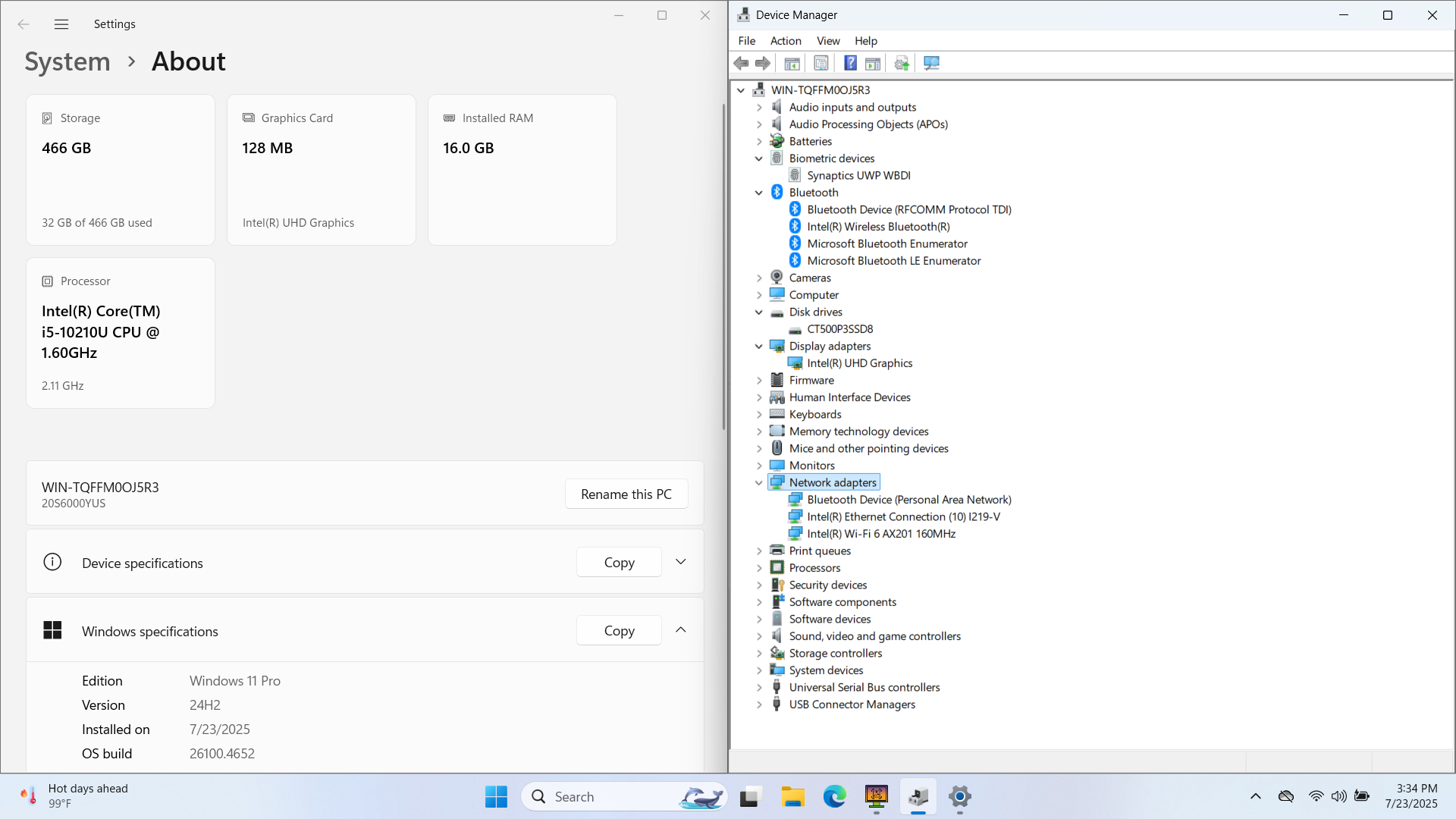Click the blue Help question-mark toolbar icon
The height and width of the screenshot is (819, 1456).
click(x=850, y=64)
